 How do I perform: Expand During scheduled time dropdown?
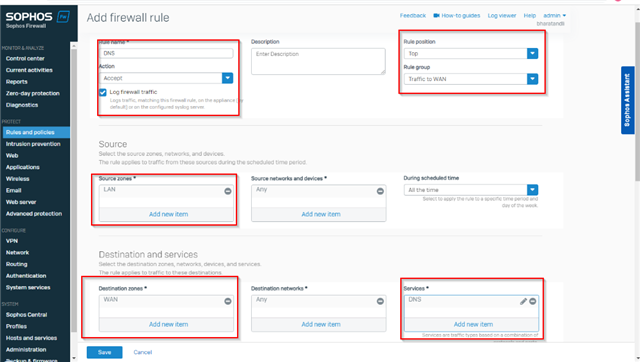pos(532,190)
